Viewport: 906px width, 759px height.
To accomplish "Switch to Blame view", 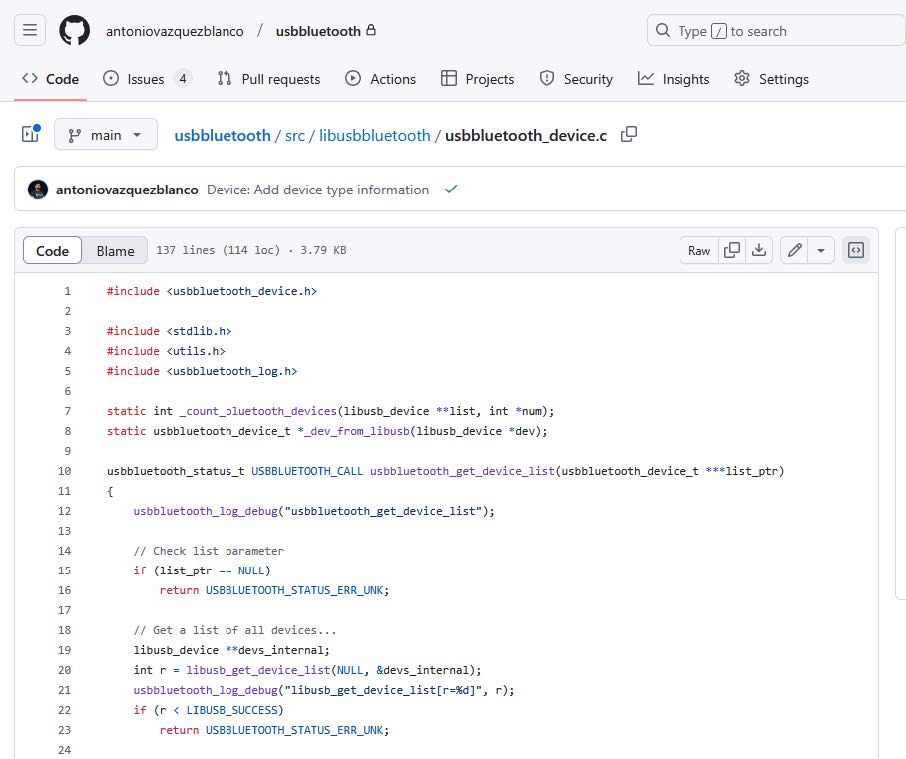I will coord(115,251).
